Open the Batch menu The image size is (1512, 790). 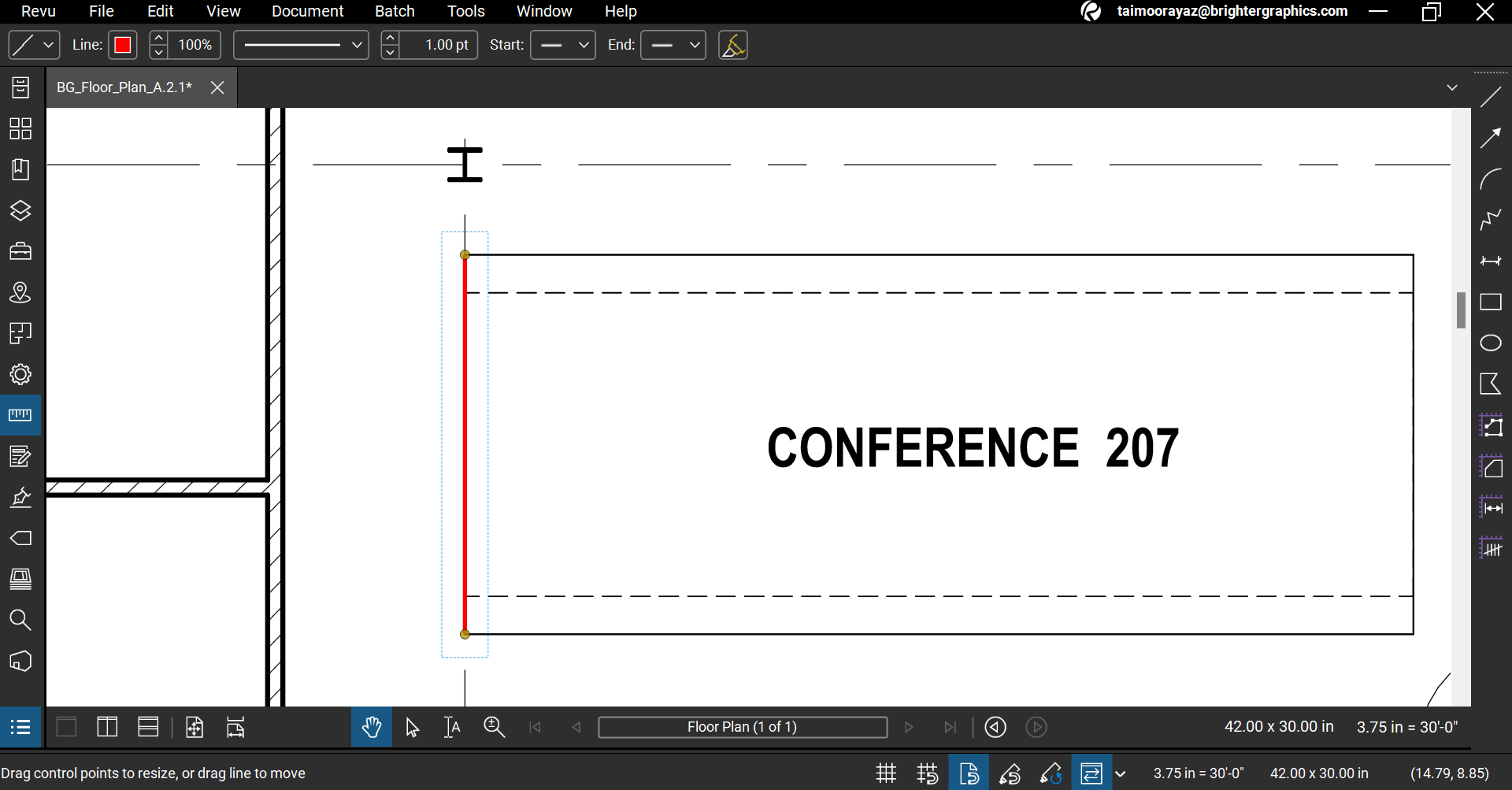click(x=395, y=11)
